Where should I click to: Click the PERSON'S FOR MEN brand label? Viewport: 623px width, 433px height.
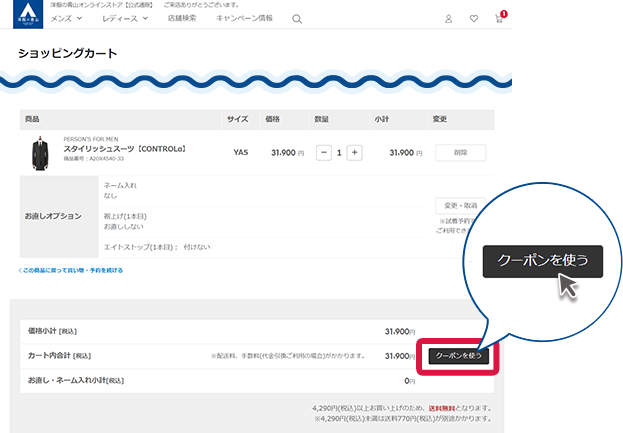[x=92, y=139]
